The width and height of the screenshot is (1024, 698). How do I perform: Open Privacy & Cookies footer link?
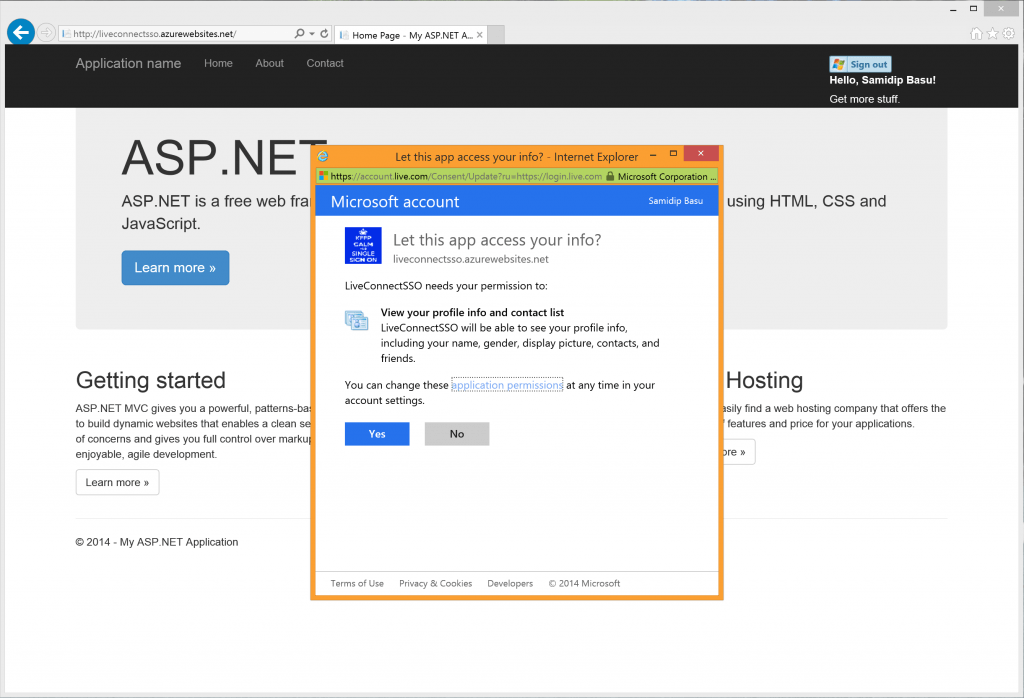click(x=436, y=584)
